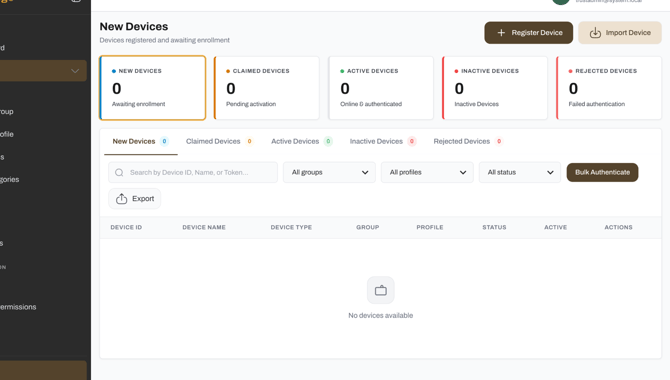Click the Import Device button
Viewport: 670px width, 380px height.
click(x=620, y=32)
